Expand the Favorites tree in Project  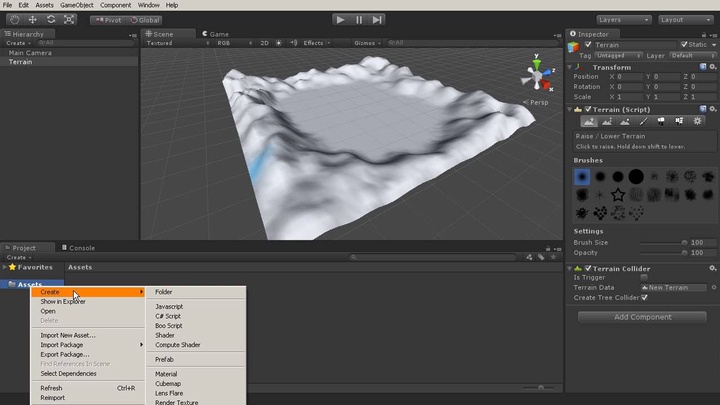(5, 267)
